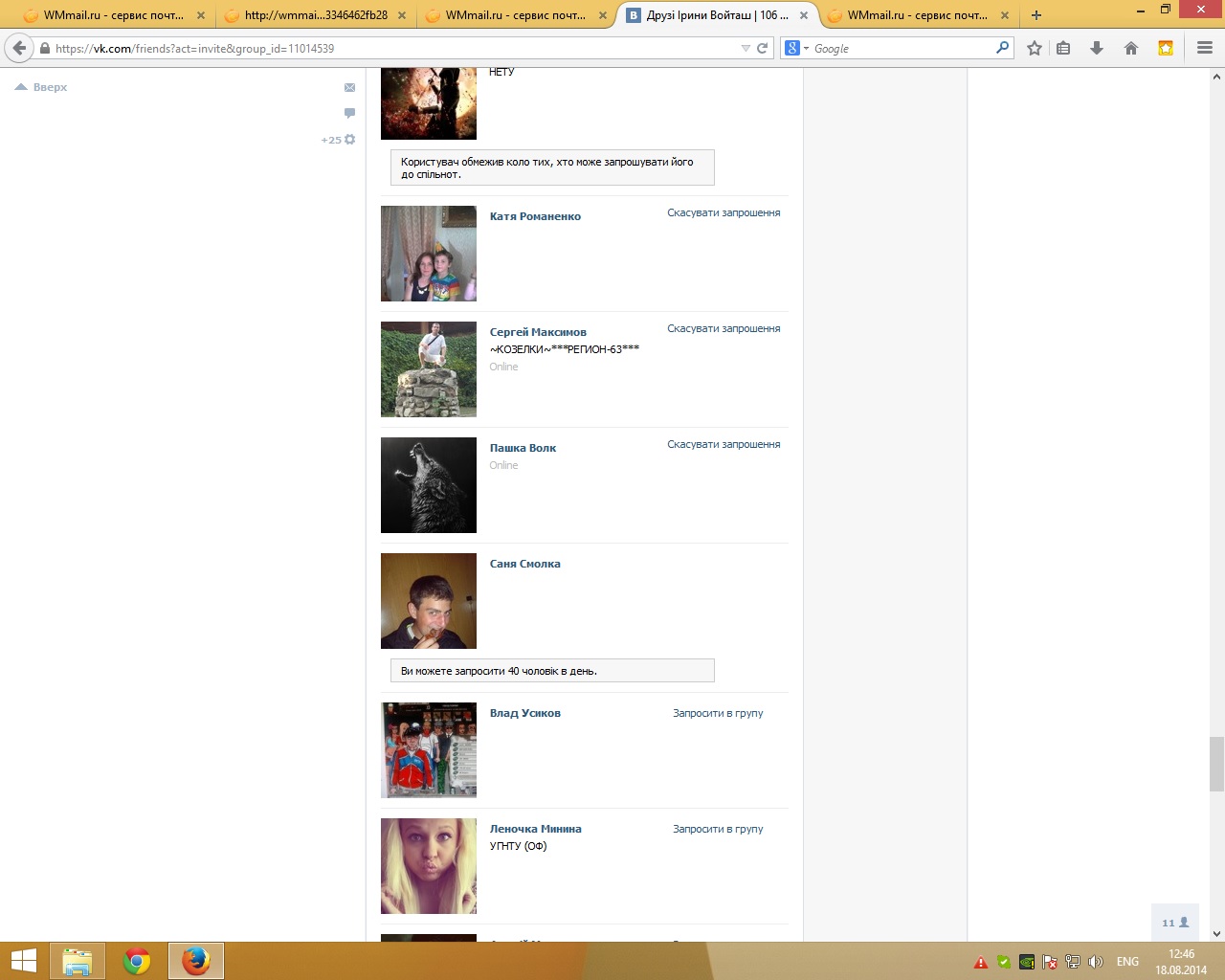Submit search with the magnifier icon

tap(1002, 47)
